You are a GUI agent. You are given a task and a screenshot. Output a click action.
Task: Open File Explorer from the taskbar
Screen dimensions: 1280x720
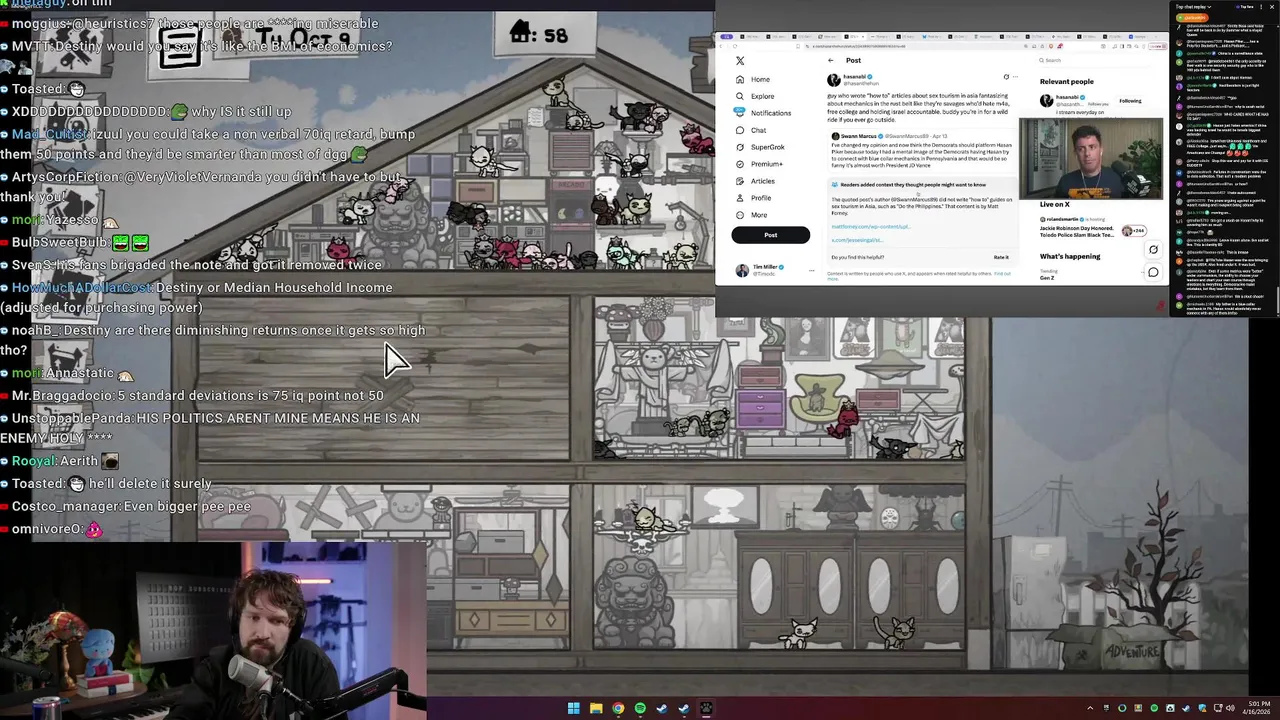tap(596, 709)
